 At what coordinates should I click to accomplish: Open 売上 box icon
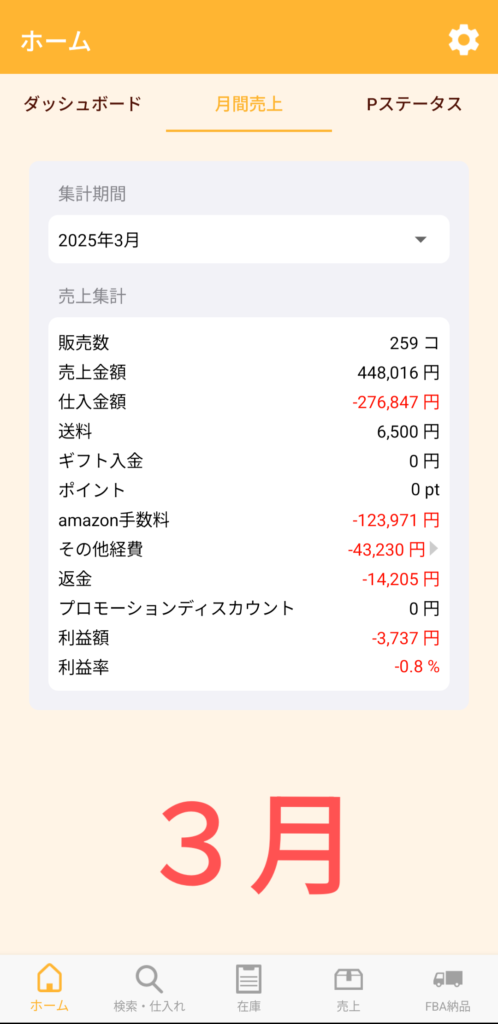coord(348,979)
